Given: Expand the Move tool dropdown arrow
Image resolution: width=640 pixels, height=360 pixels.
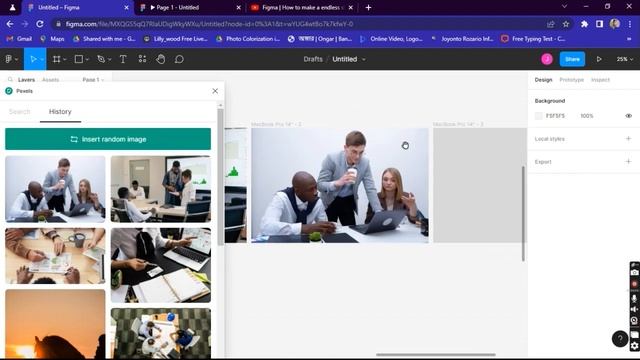Looking at the screenshot, I should (42, 60).
